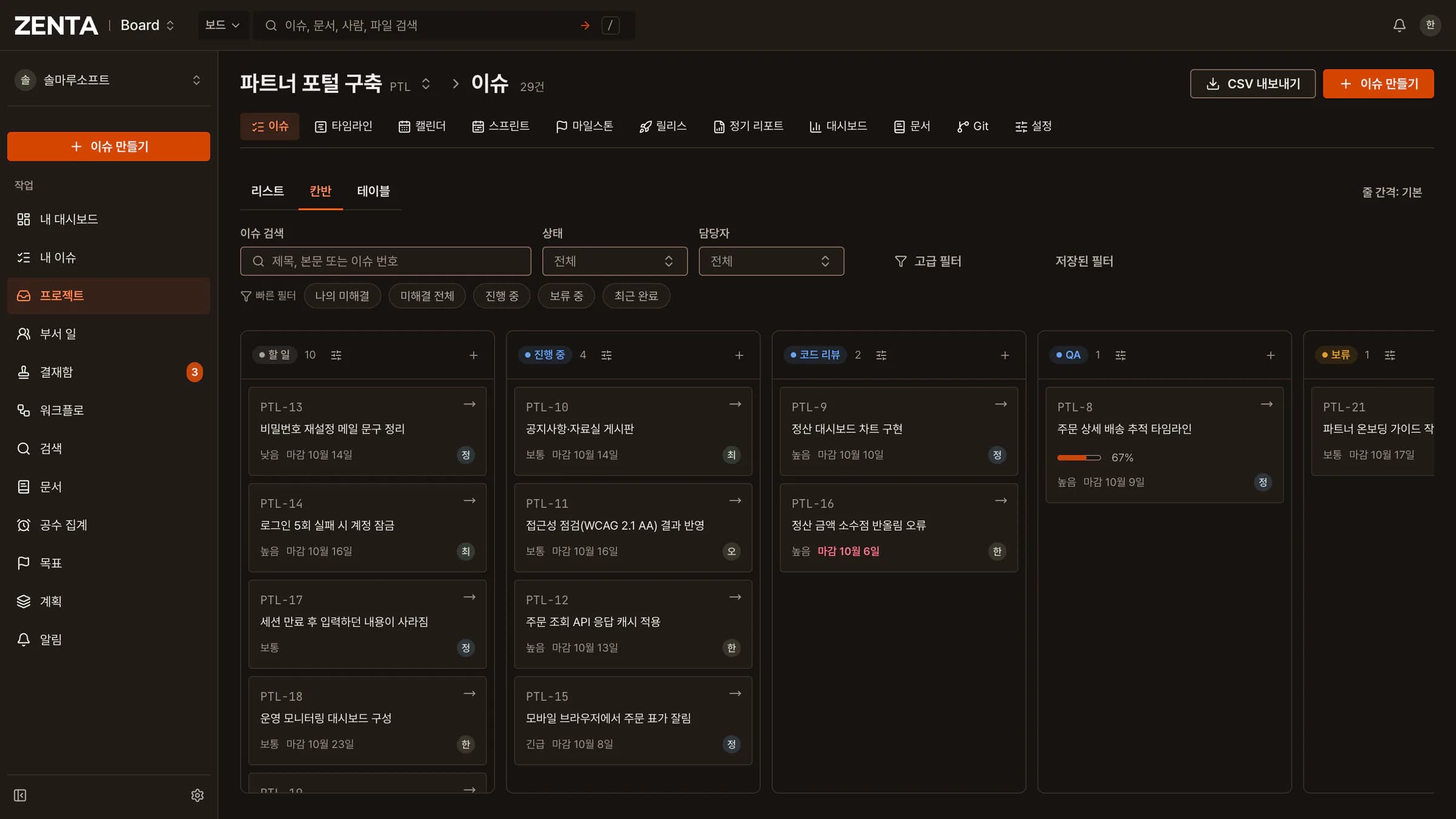Click PTL-8 progress bar at 67%
Viewport: 1456px width, 819px height.
coord(1079,457)
